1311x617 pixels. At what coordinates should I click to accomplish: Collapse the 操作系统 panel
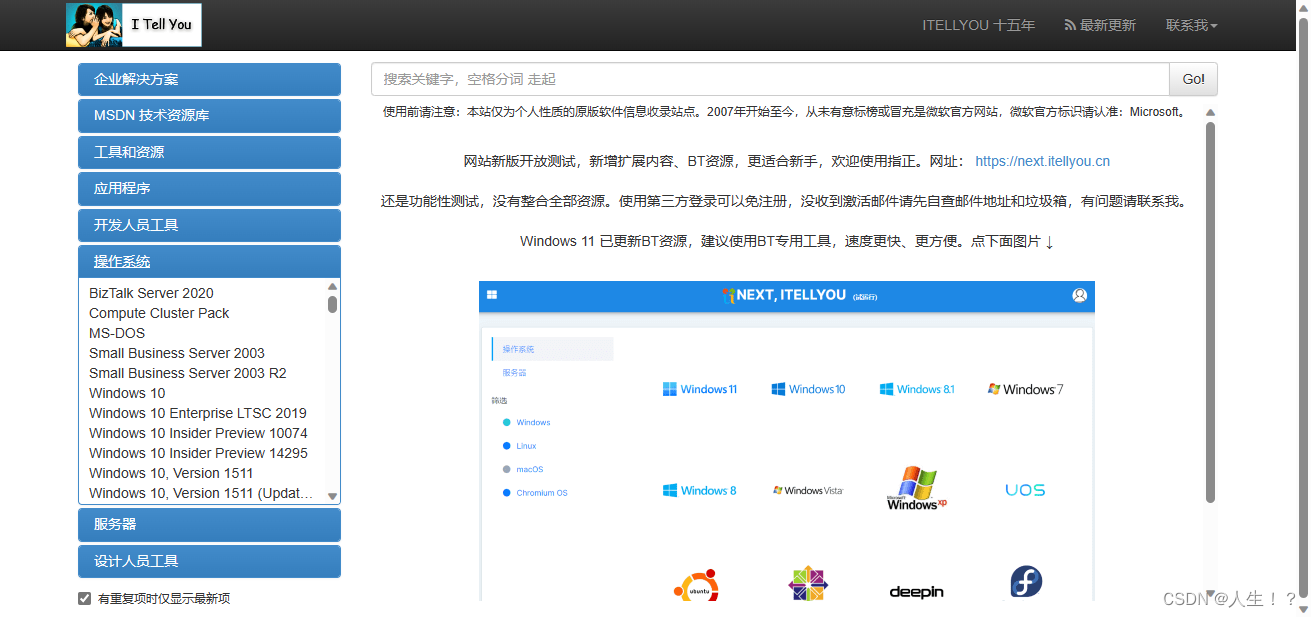209,261
